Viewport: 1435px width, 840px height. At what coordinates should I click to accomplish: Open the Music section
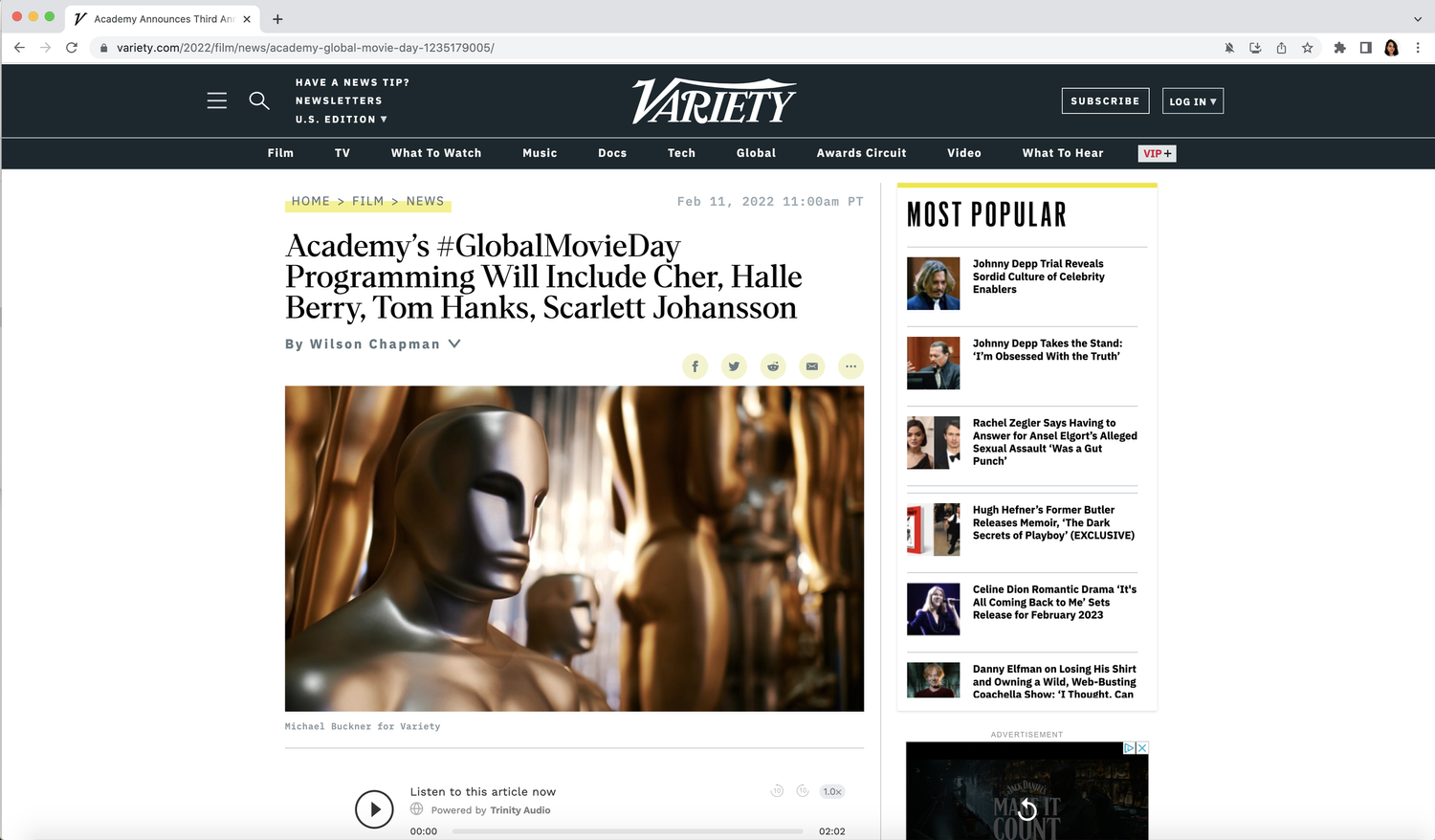(x=540, y=153)
